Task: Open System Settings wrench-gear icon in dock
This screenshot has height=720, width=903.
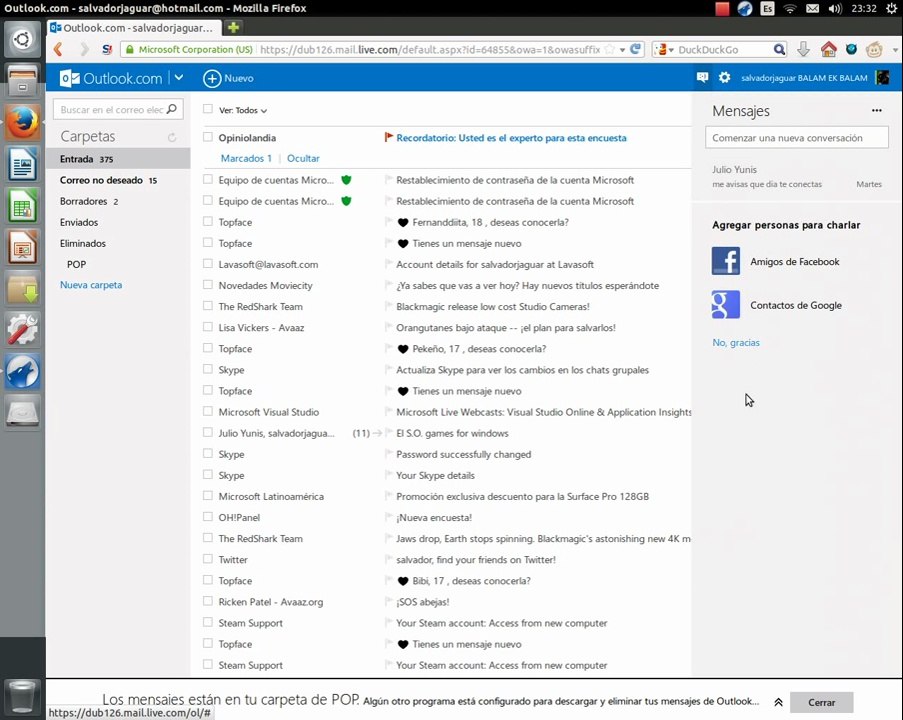Action: click(22, 329)
